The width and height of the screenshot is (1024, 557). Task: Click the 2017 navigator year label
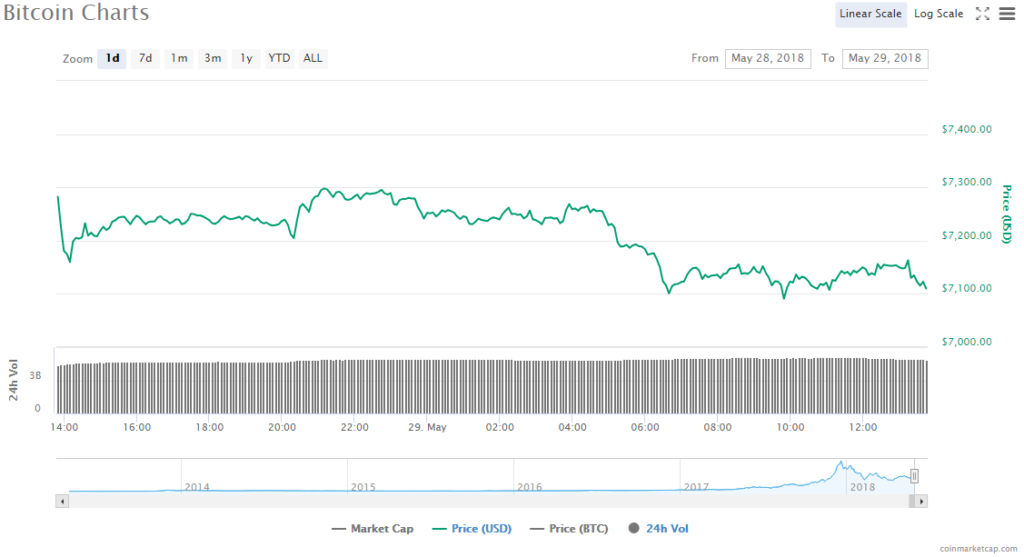point(696,487)
